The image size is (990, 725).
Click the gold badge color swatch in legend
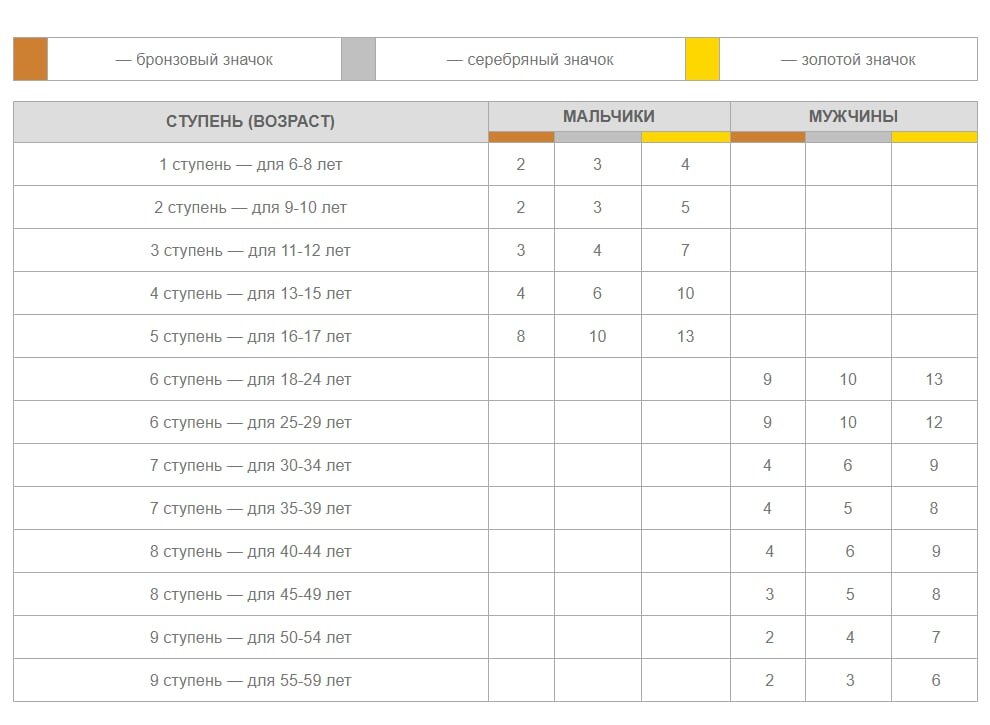point(703,59)
